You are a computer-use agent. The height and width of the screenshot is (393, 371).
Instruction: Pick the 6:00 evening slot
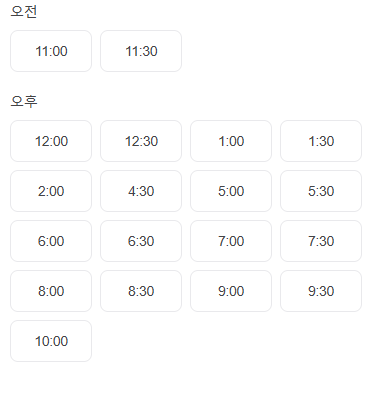[51, 241]
